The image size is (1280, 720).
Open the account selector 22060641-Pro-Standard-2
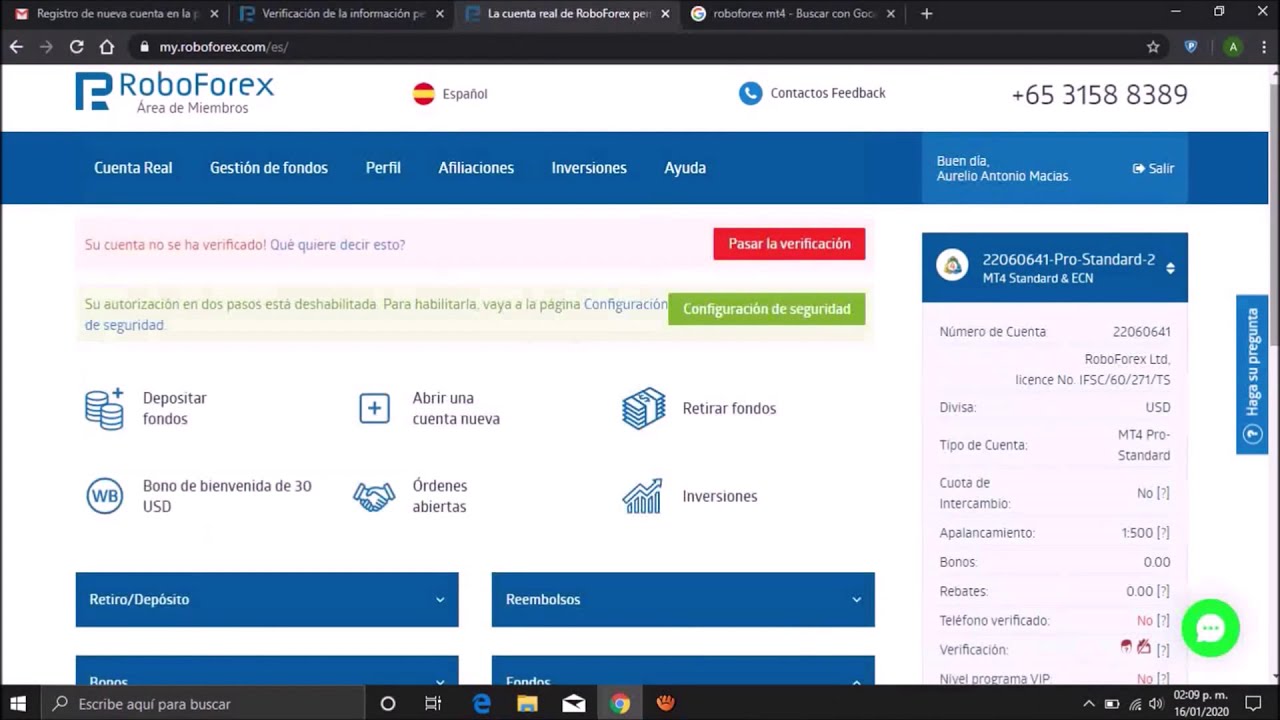click(x=1055, y=268)
